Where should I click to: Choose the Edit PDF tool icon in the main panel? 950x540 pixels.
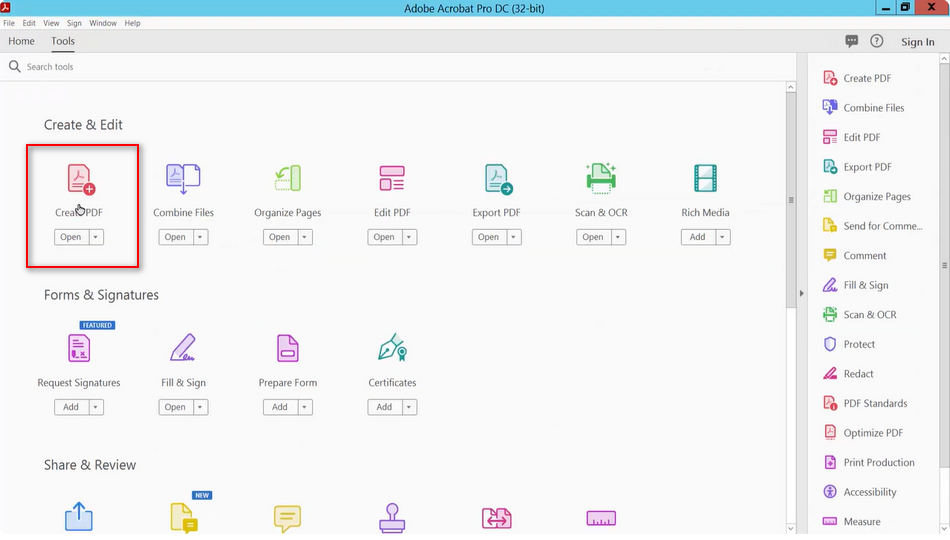click(x=392, y=178)
